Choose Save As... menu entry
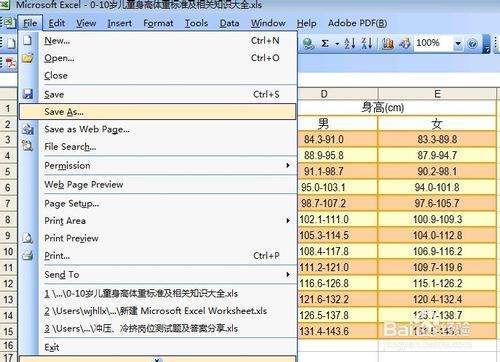This screenshot has height=362, width=500. 157,112
